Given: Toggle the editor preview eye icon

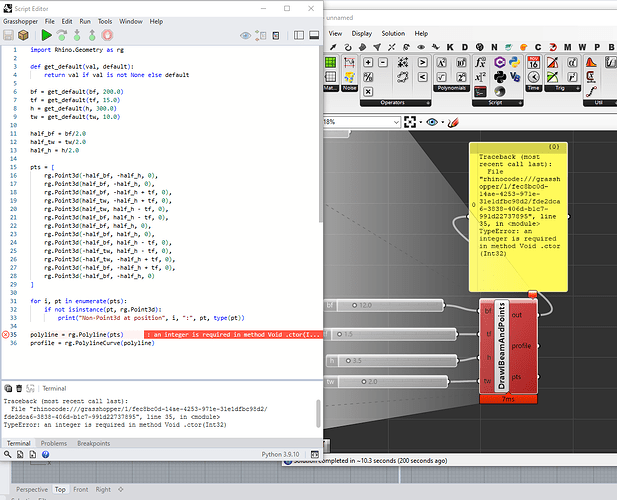Looking at the screenshot, I should [x=247, y=35].
